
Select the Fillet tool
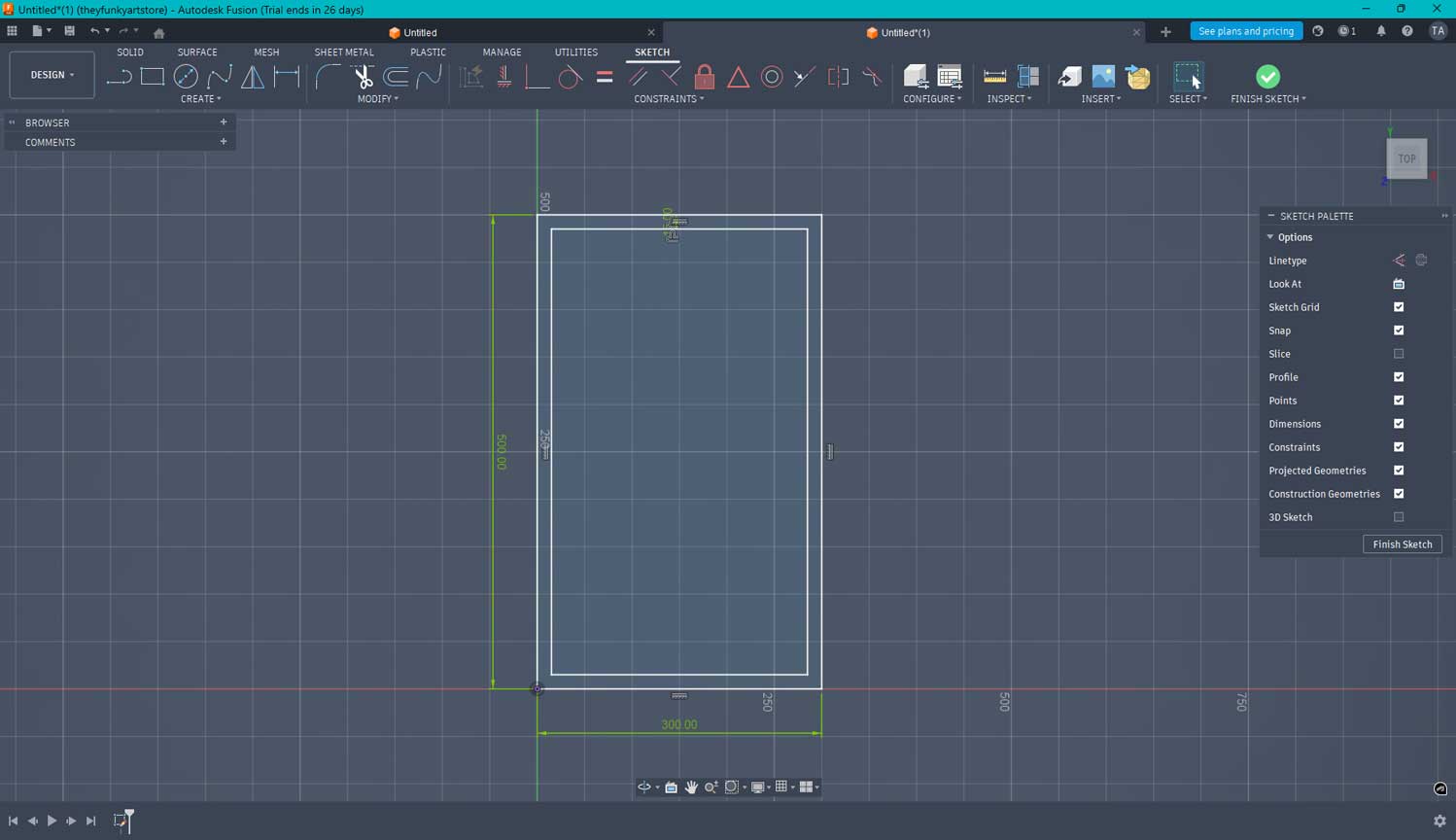tap(329, 77)
